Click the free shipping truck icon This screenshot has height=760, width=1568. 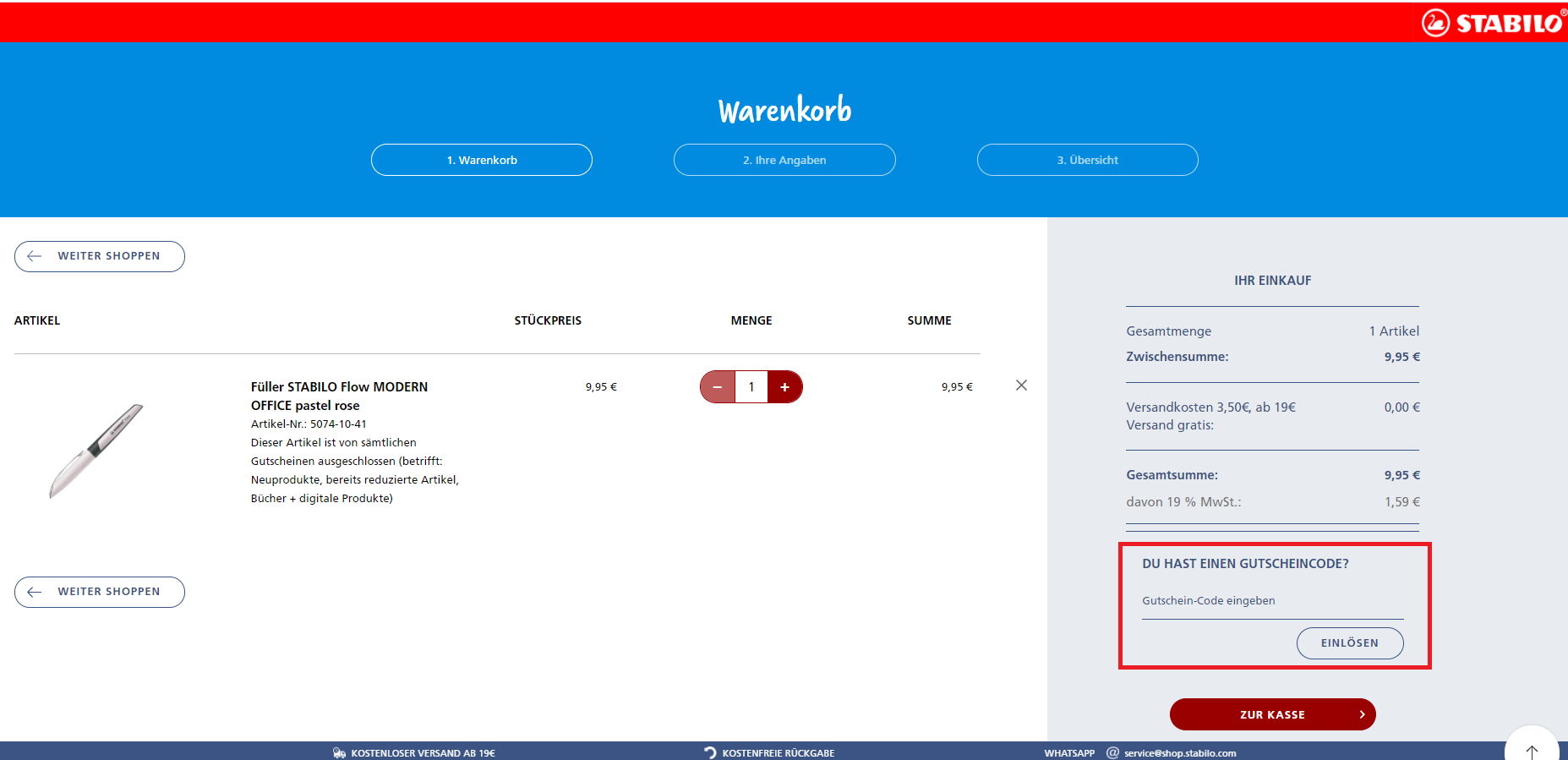(x=339, y=753)
